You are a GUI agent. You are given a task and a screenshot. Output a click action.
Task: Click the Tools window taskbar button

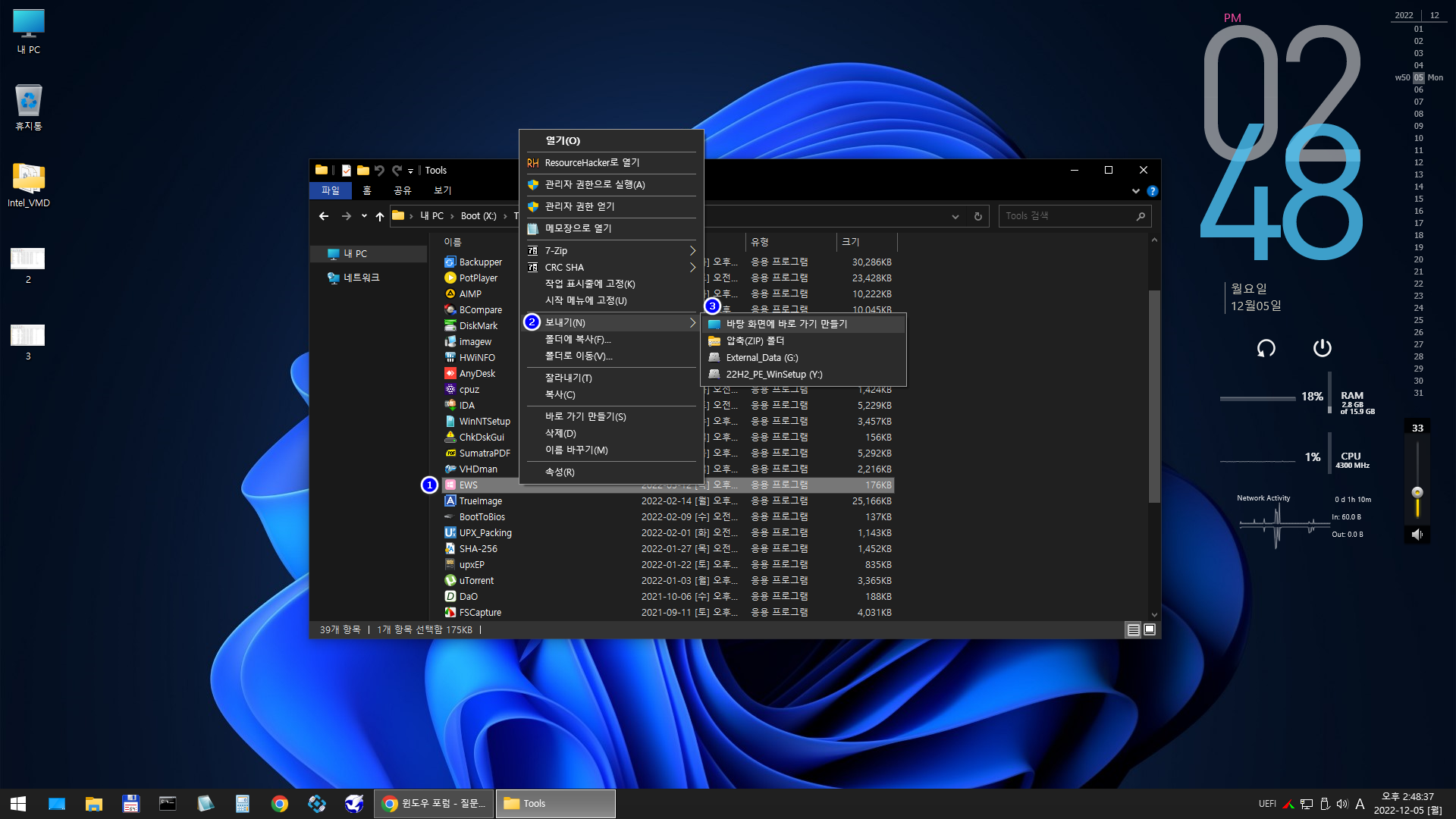555,804
